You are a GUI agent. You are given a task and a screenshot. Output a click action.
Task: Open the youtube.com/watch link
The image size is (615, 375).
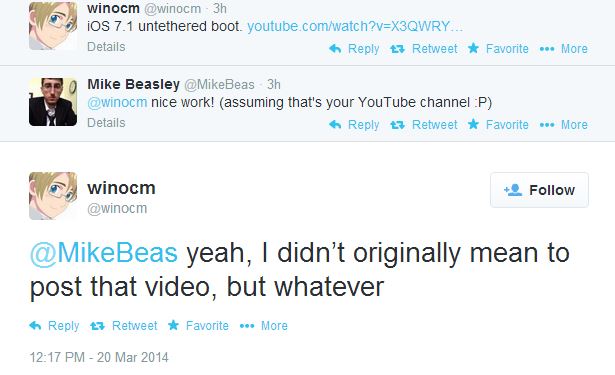[355, 26]
